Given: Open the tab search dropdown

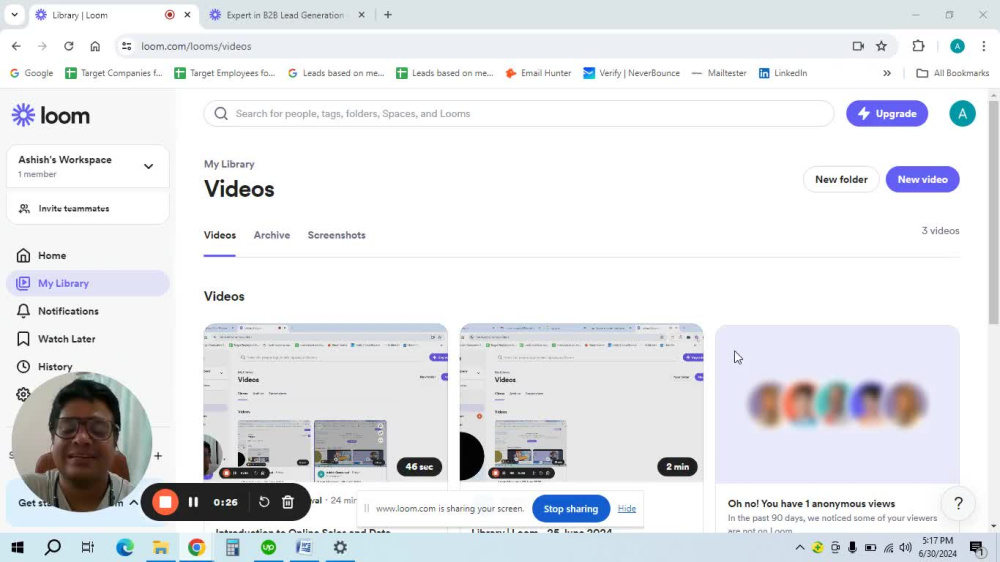Looking at the screenshot, I should [x=14, y=15].
